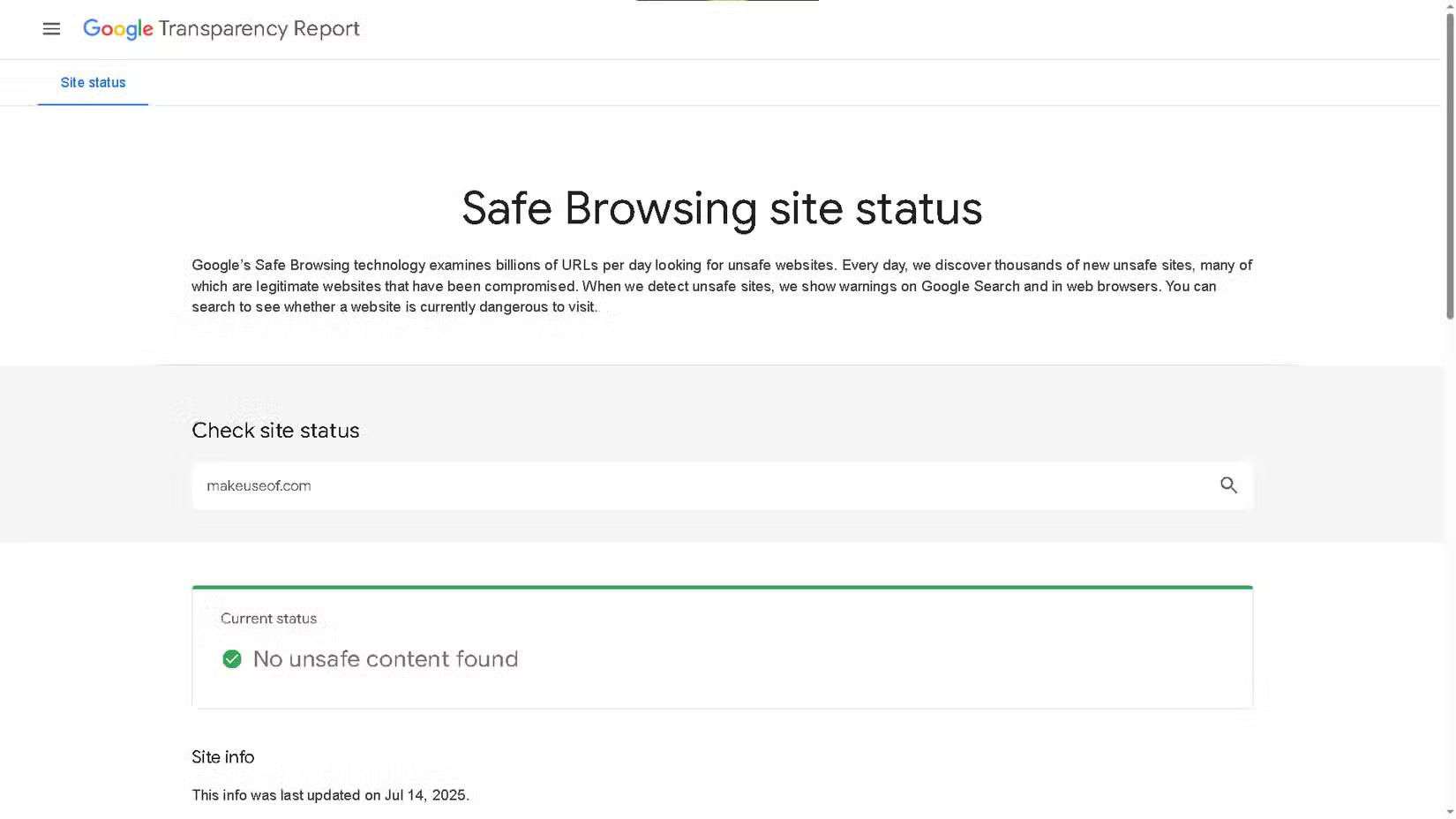Viewport: 1456px width, 819px height.
Task: Click the search magnifier icon
Action: 1228,485
